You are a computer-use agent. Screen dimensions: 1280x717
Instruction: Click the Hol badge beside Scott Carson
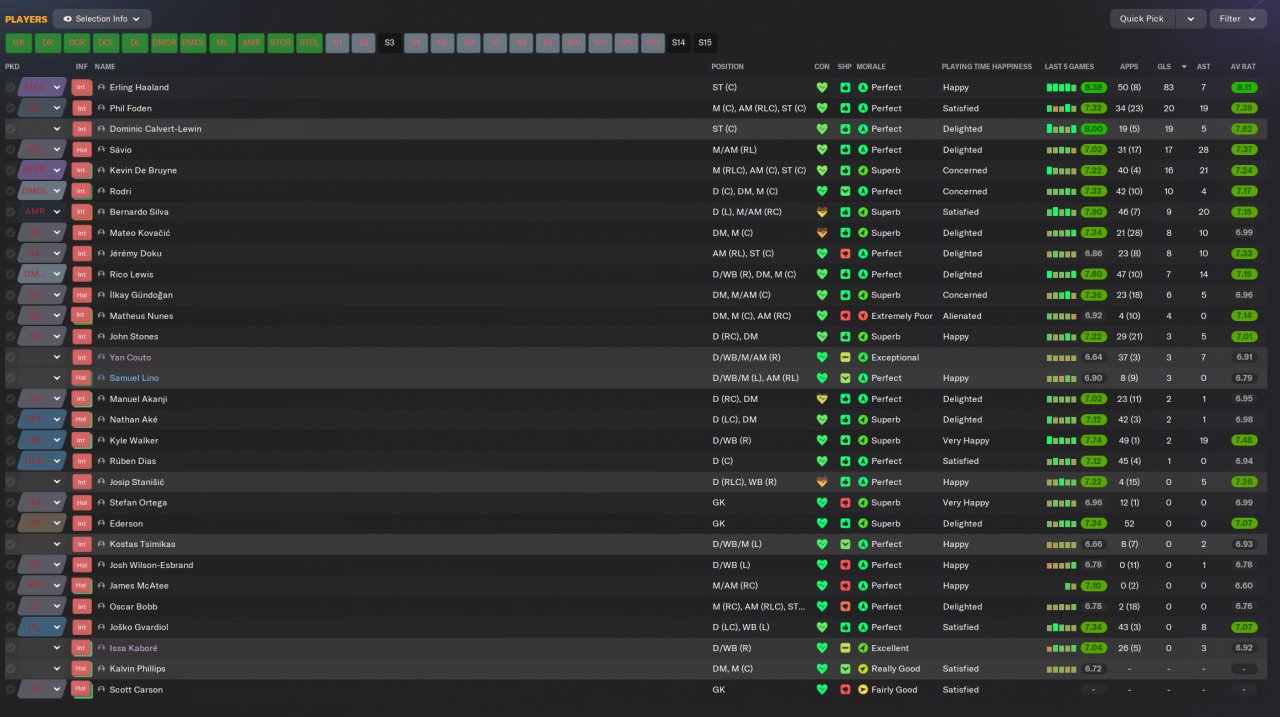click(82, 690)
